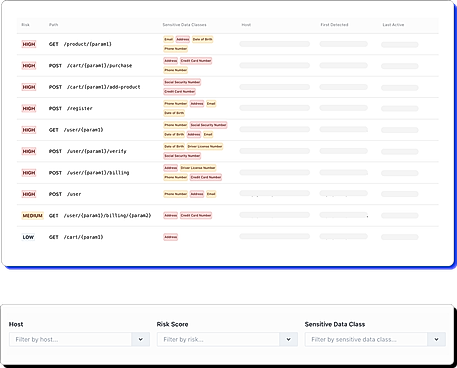The width and height of the screenshot is (457, 368).
Task: Click the Social Security Number tag in the add-product row
Action: [182, 82]
